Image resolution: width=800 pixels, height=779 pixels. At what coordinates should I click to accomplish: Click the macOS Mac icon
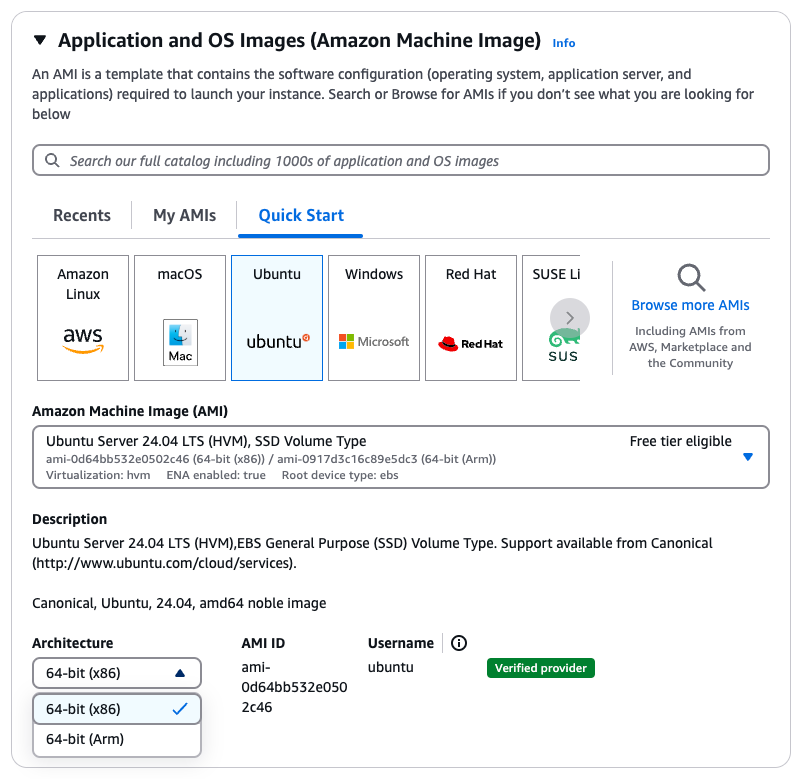point(179,343)
